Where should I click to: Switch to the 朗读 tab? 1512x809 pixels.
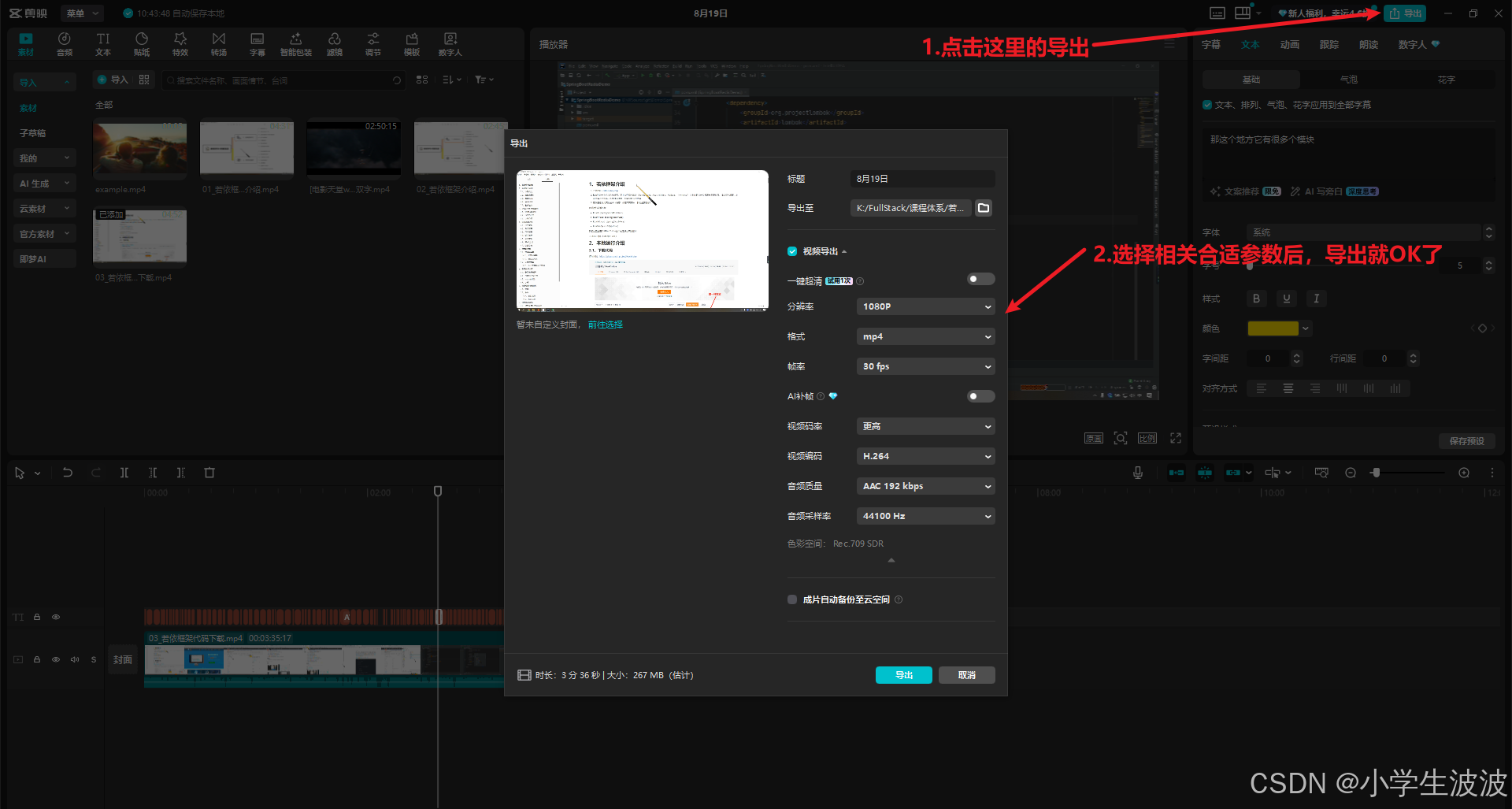tap(1369, 45)
